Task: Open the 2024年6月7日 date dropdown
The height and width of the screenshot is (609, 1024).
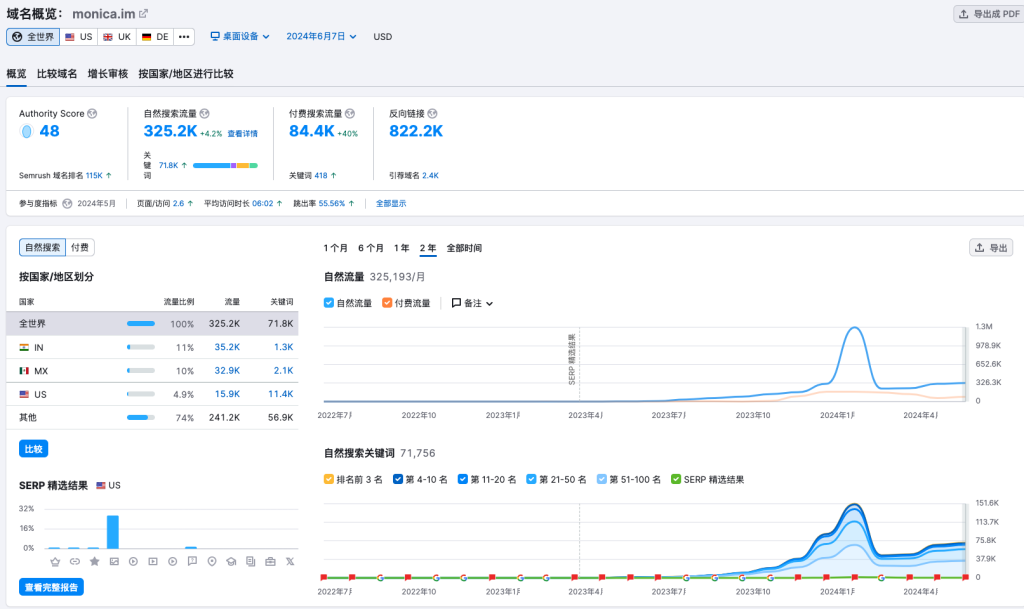Action: pos(321,37)
